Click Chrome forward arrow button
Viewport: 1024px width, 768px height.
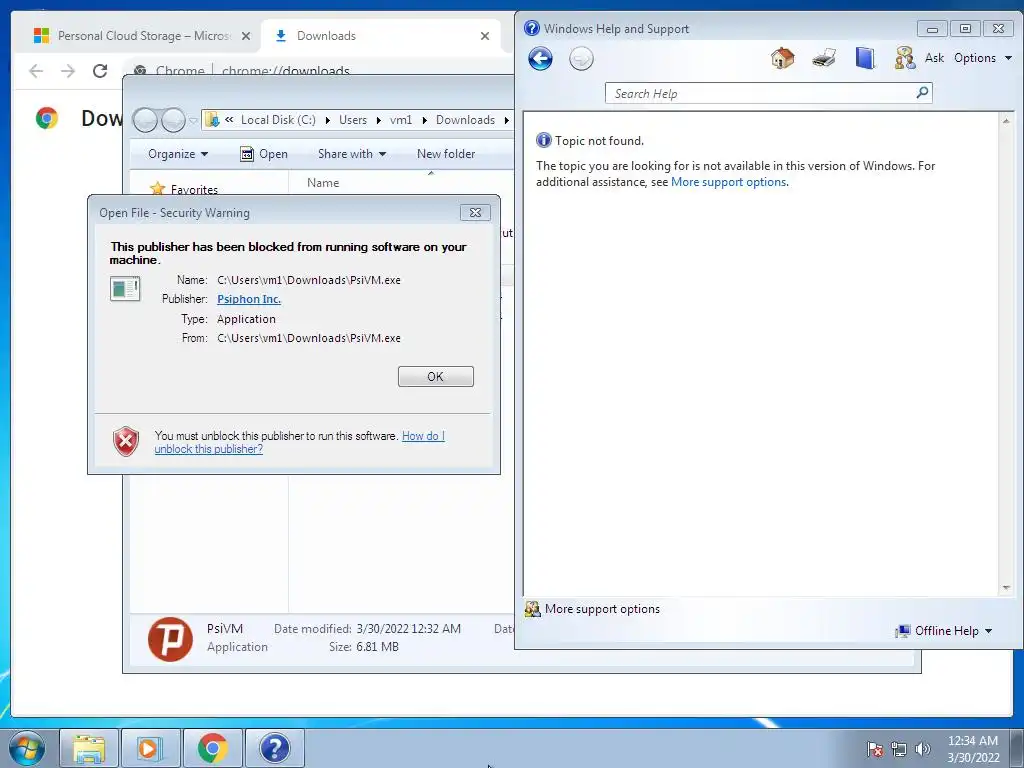point(68,71)
